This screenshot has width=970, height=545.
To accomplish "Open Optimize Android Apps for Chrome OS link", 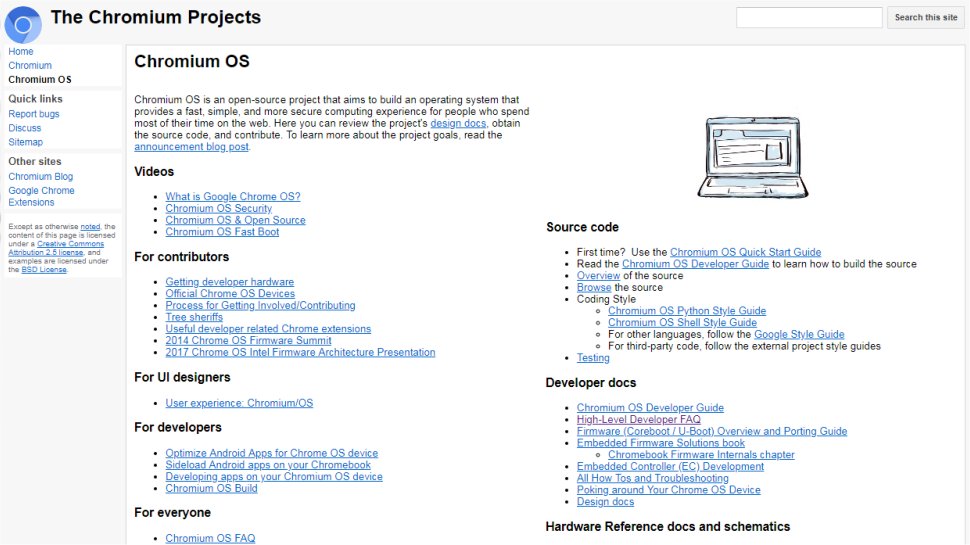I will point(272,453).
